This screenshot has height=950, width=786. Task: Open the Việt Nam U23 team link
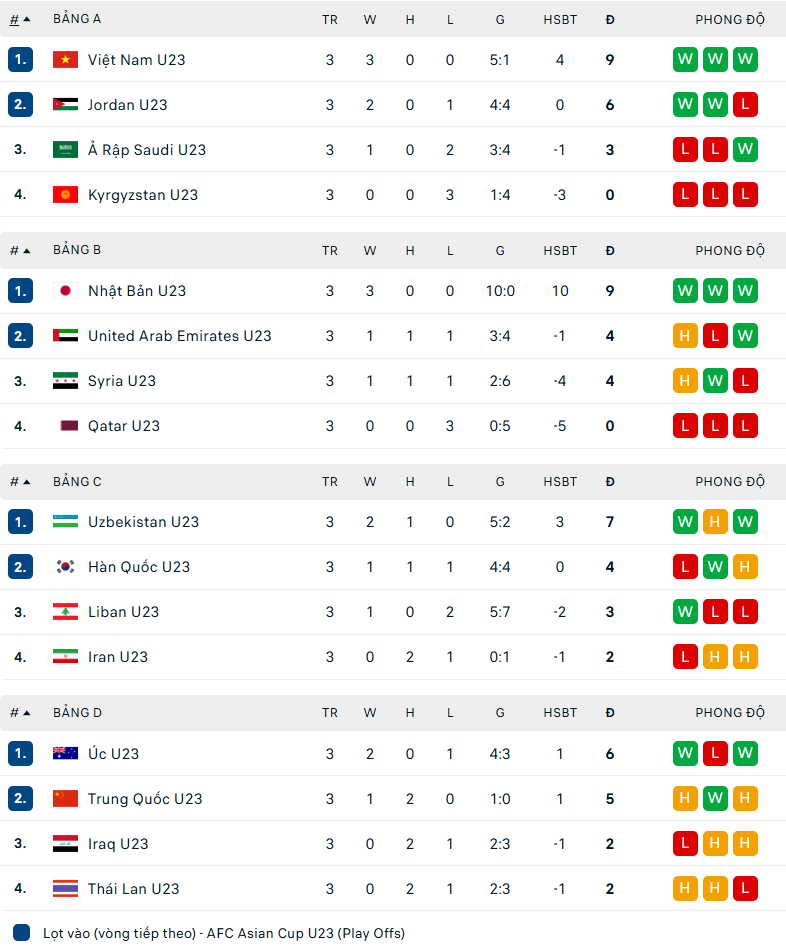click(x=136, y=60)
